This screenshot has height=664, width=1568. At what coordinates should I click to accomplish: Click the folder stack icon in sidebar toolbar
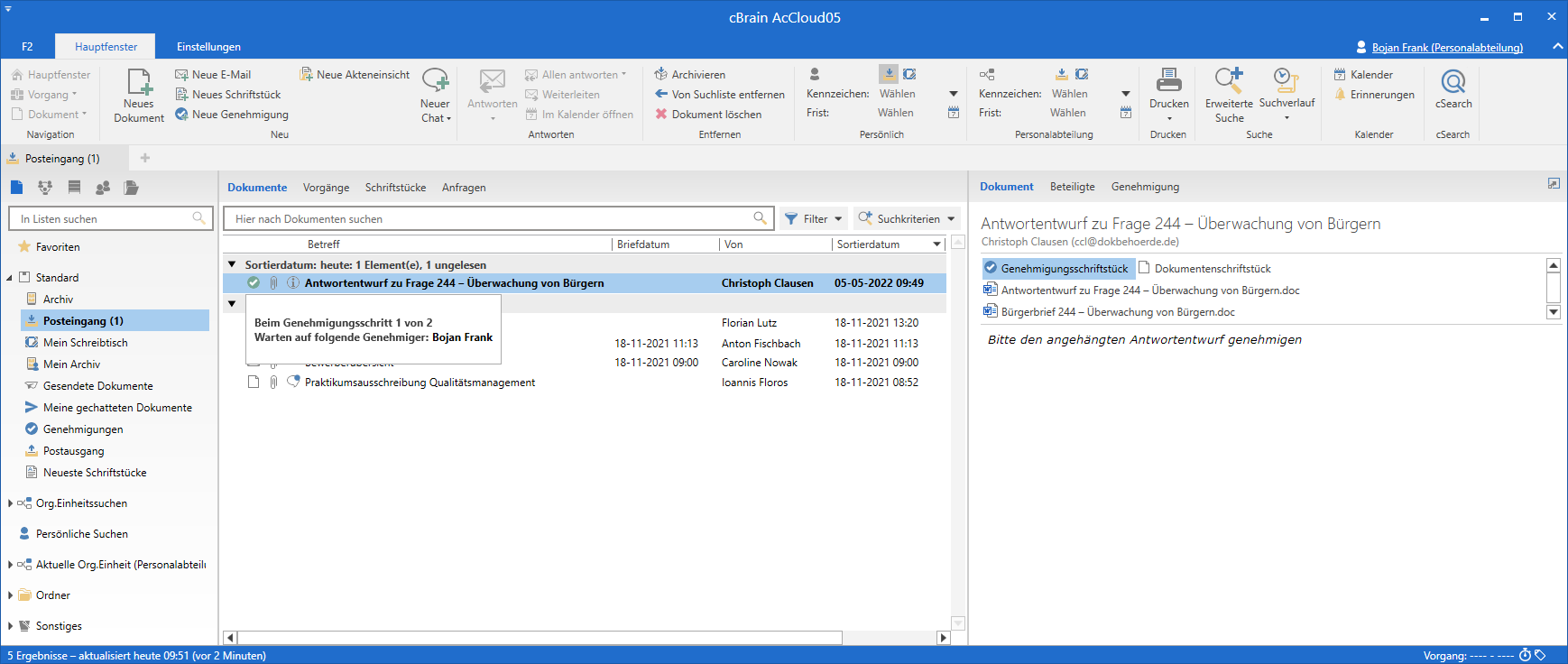(131, 188)
